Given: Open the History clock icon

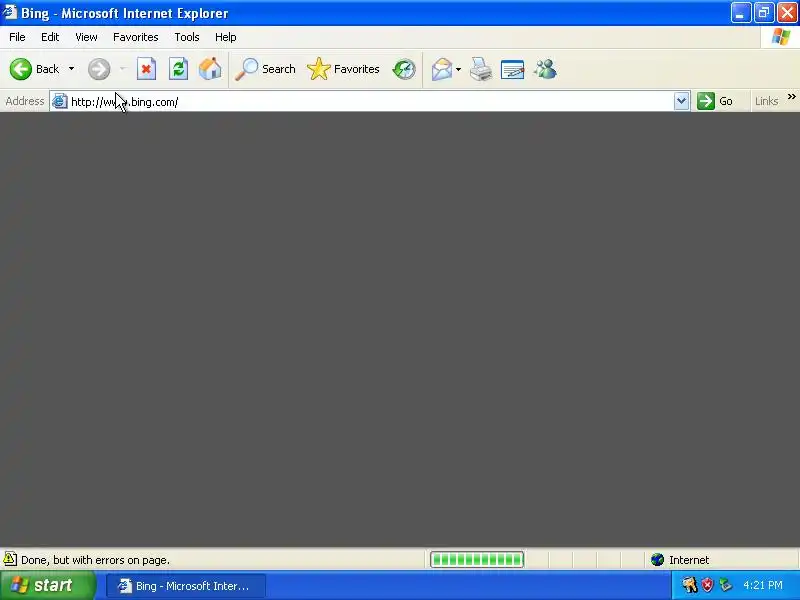Looking at the screenshot, I should pos(404,69).
